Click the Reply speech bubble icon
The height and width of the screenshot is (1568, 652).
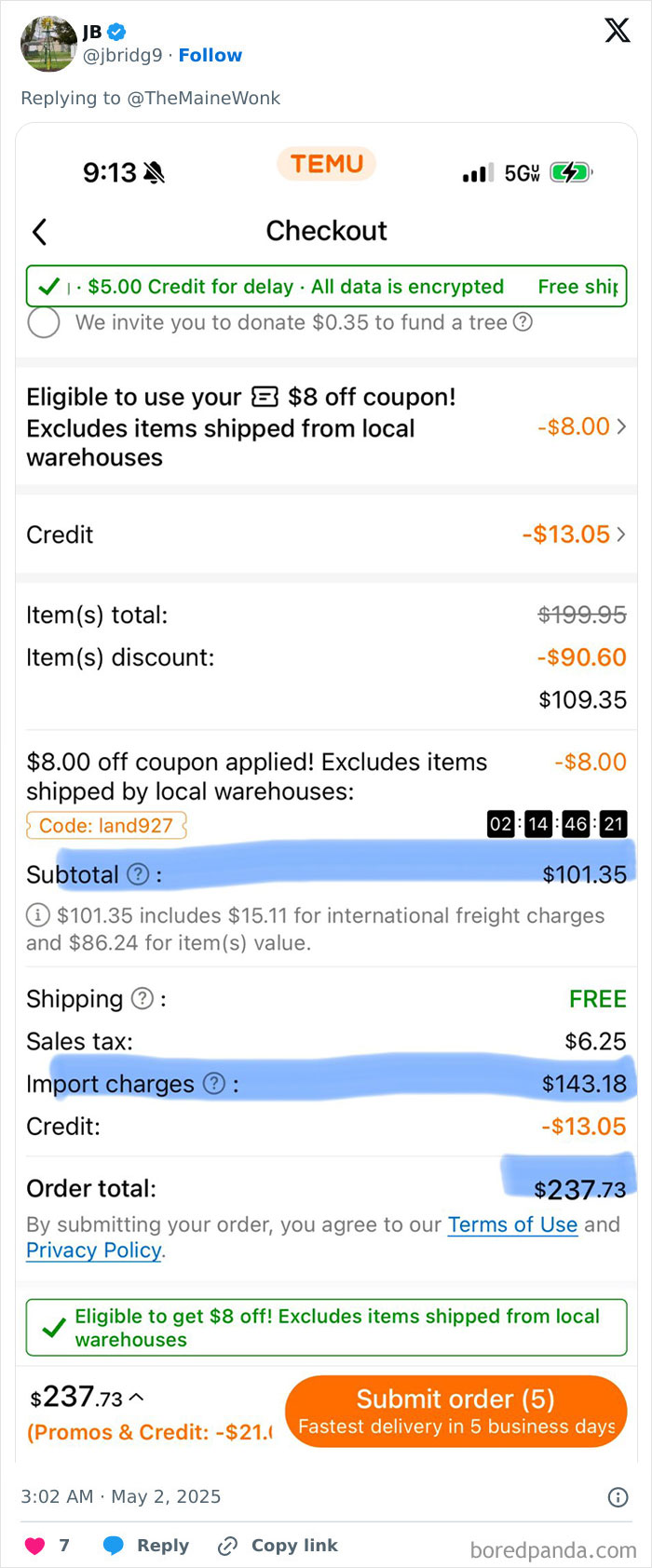pyautogui.click(x=112, y=1546)
